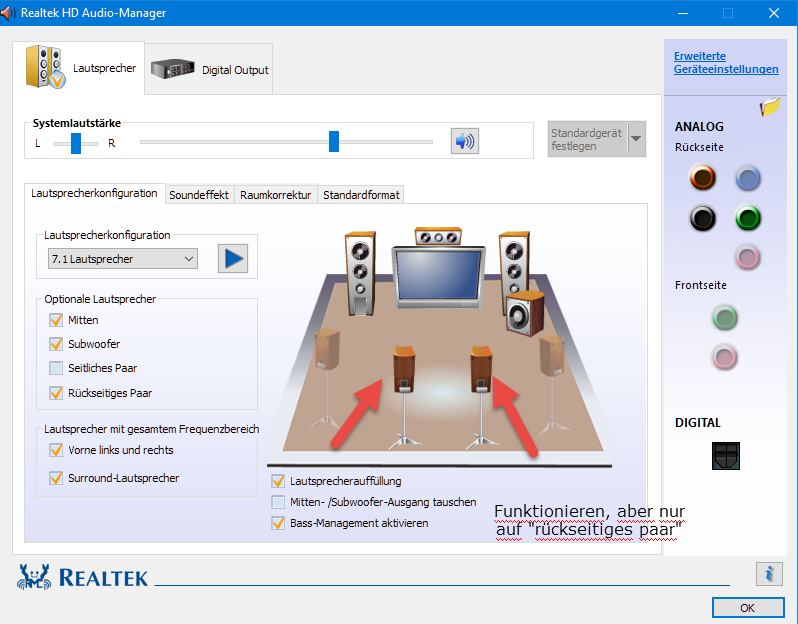Confirm with the OK button
This screenshot has height=624, width=798.
pyautogui.click(x=748, y=608)
